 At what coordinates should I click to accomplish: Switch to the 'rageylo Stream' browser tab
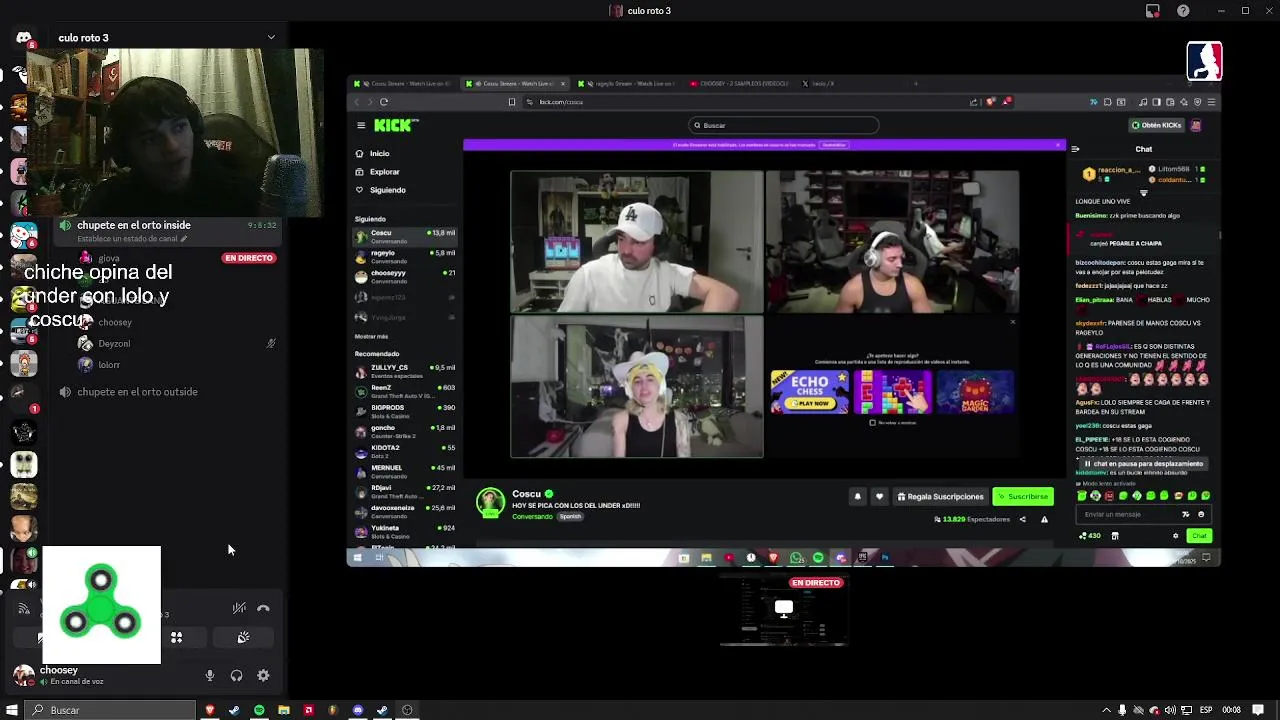pyautogui.click(x=626, y=84)
